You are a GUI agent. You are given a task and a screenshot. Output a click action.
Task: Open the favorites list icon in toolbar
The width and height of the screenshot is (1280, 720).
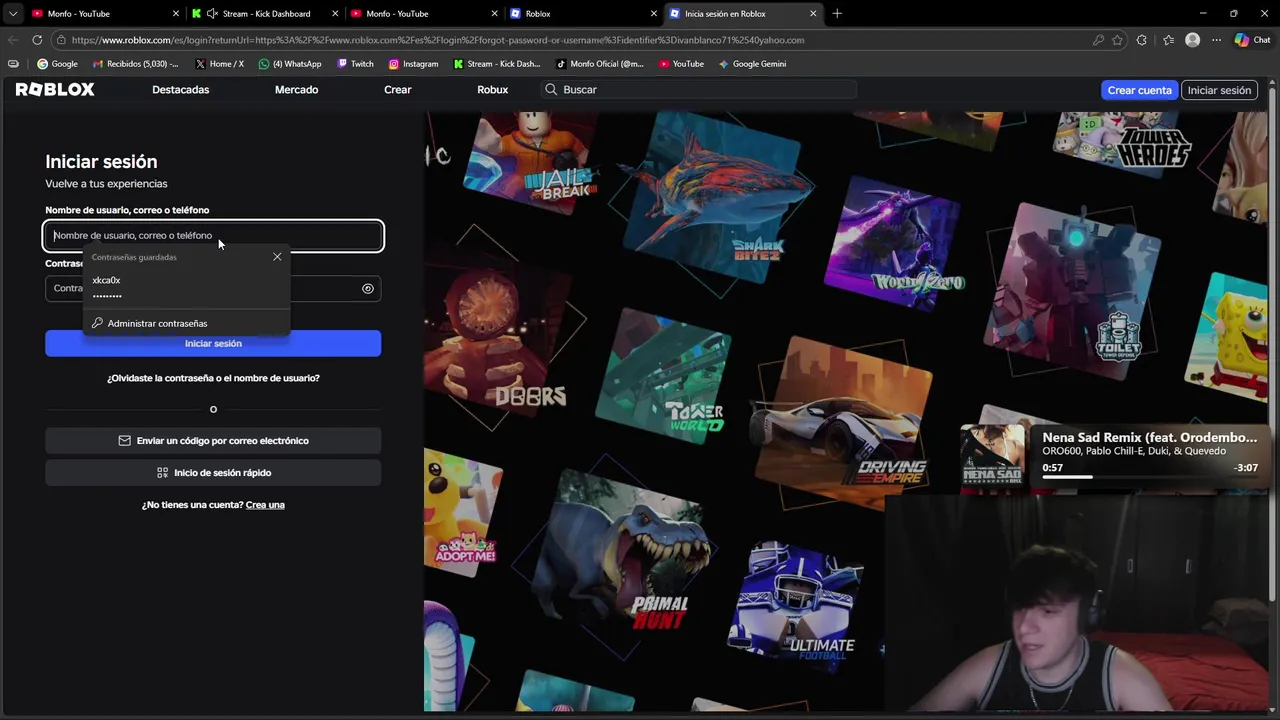pyautogui.click(x=1168, y=40)
